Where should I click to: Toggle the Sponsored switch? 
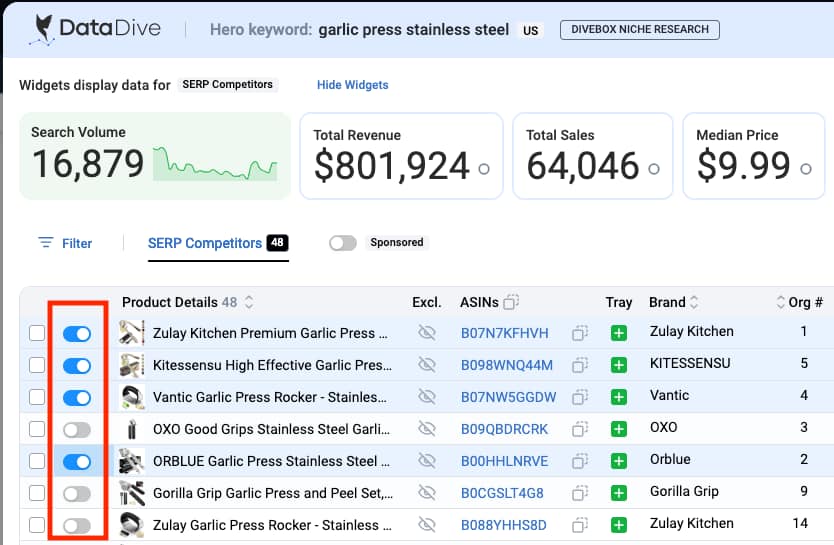[x=343, y=243]
